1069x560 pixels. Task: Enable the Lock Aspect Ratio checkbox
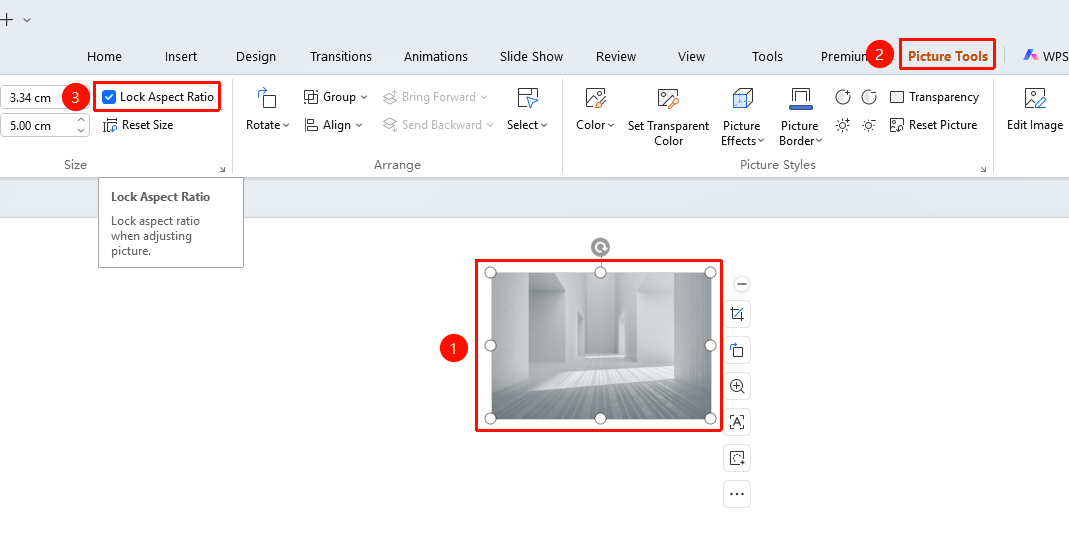[x=109, y=97]
